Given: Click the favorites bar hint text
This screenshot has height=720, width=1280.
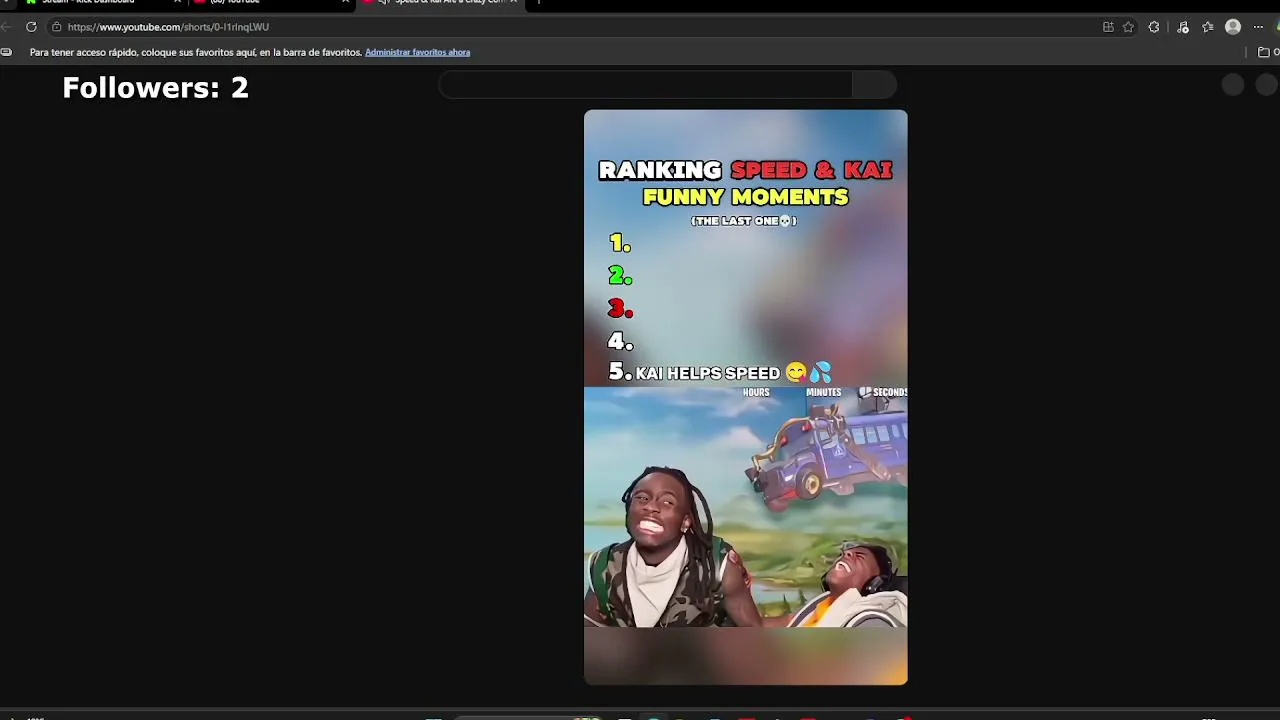Looking at the screenshot, I should click(x=196, y=52).
